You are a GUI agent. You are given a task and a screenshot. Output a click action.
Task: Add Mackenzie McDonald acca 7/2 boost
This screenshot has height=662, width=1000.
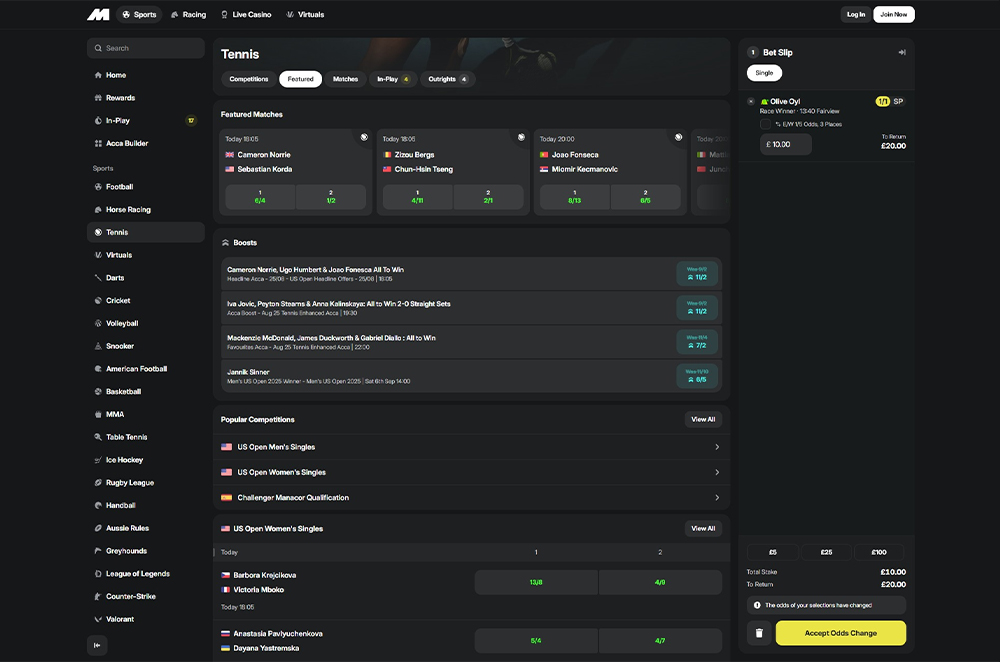tap(697, 342)
